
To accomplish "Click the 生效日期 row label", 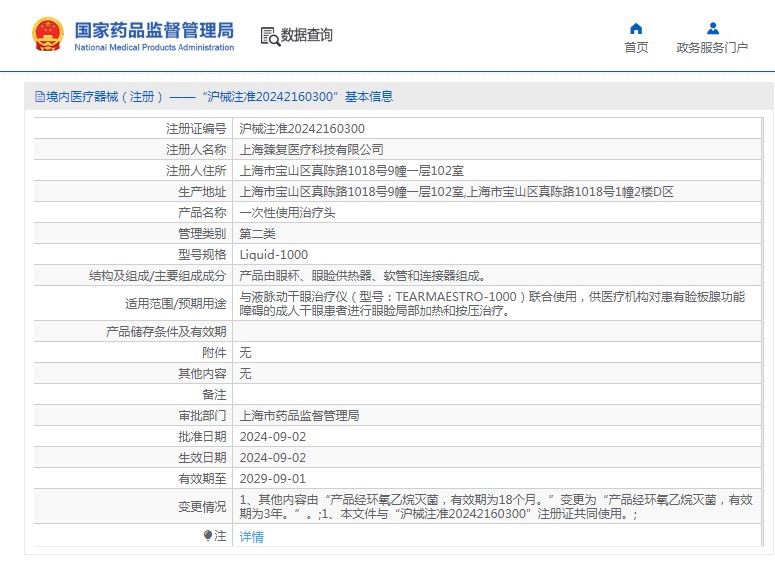I will (x=202, y=457).
